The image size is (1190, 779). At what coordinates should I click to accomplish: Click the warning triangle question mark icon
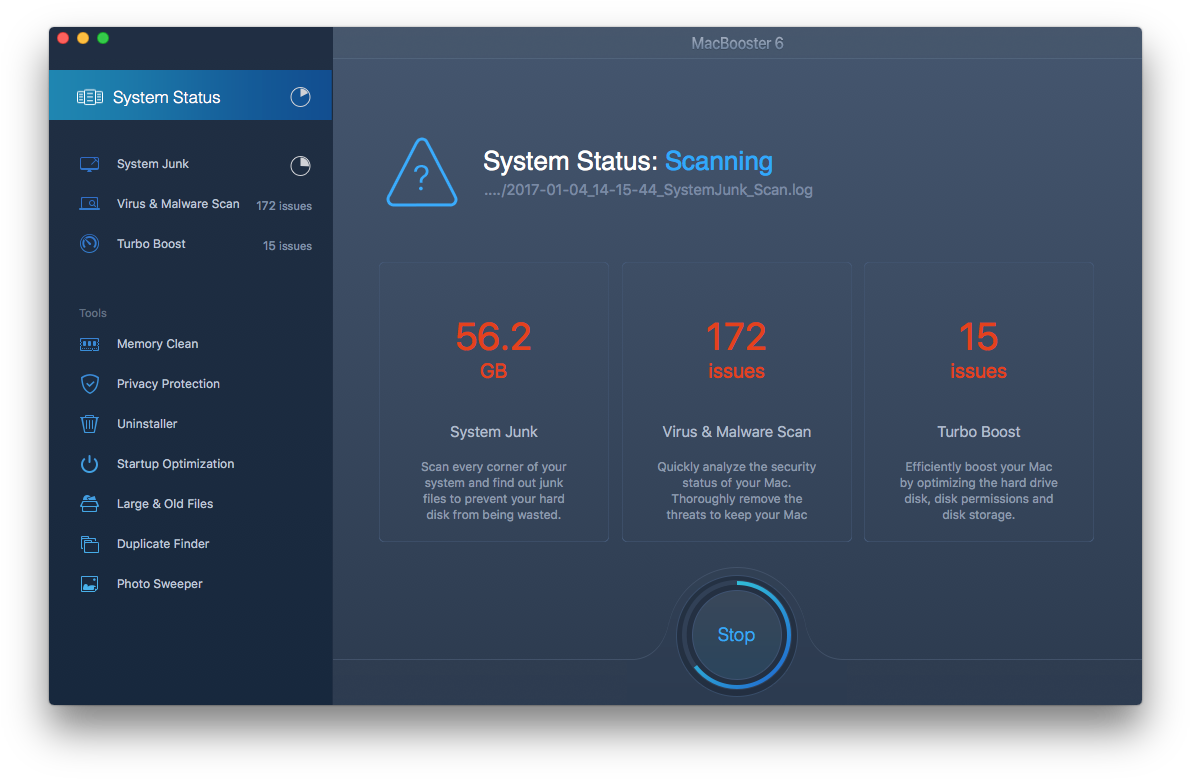point(422,173)
